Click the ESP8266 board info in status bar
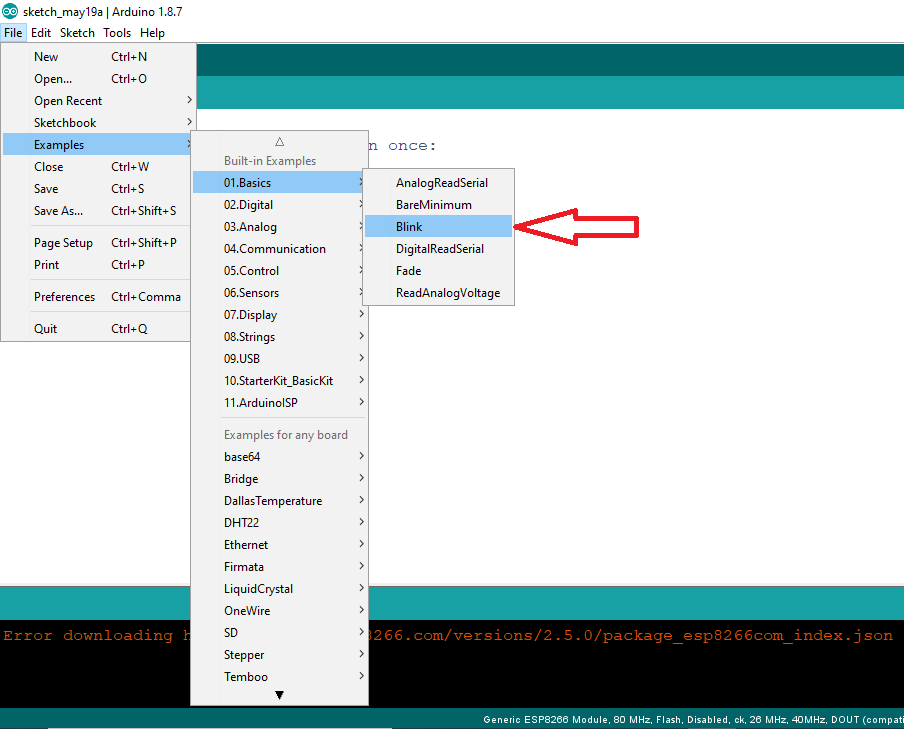The width and height of the screenshot is (904, 730). pyautogui.click(x=690, y=720)
